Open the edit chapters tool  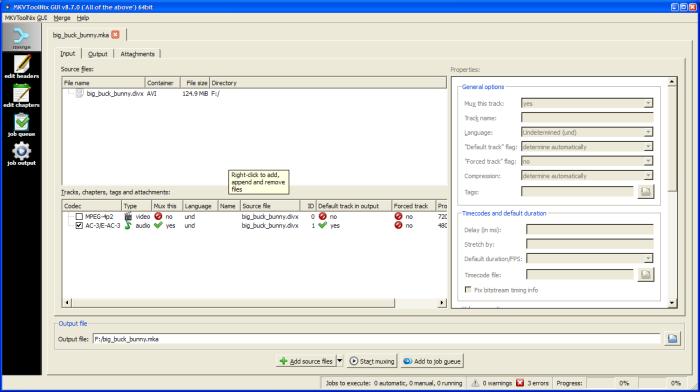[21, 96]
